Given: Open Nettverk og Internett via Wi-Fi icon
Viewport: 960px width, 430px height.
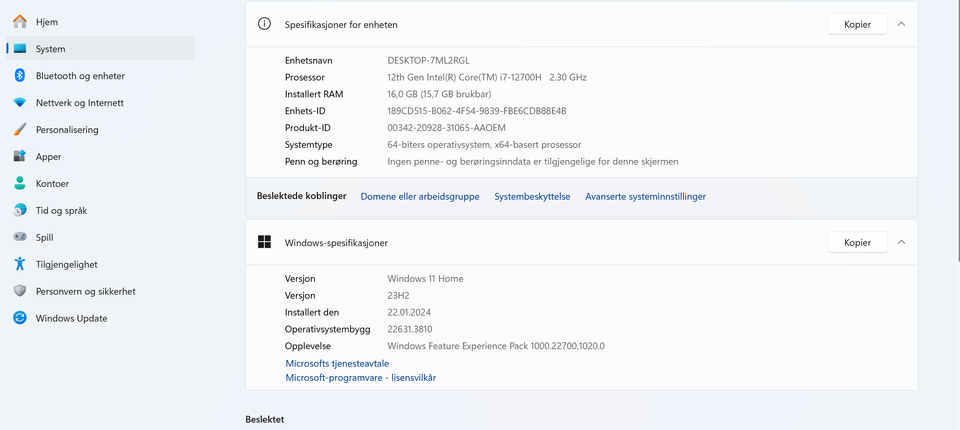Looking at the screenshot, I should point(19,102).
